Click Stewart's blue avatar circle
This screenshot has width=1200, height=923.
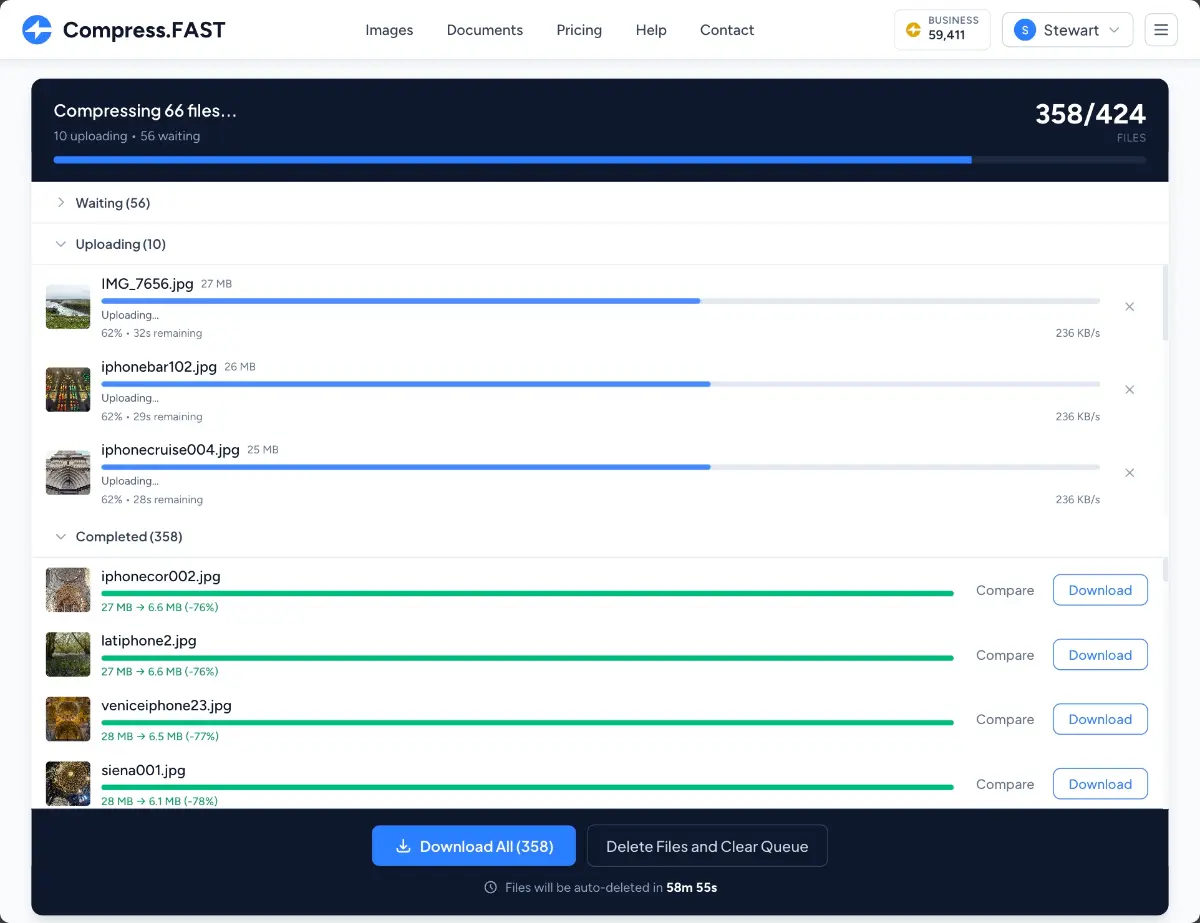pos(1024,29)
